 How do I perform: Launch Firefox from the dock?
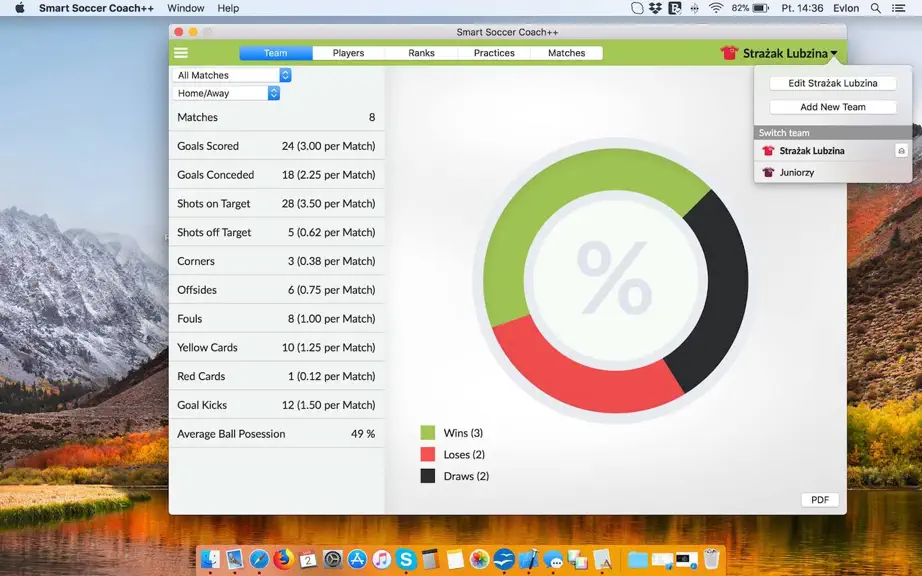283,559
